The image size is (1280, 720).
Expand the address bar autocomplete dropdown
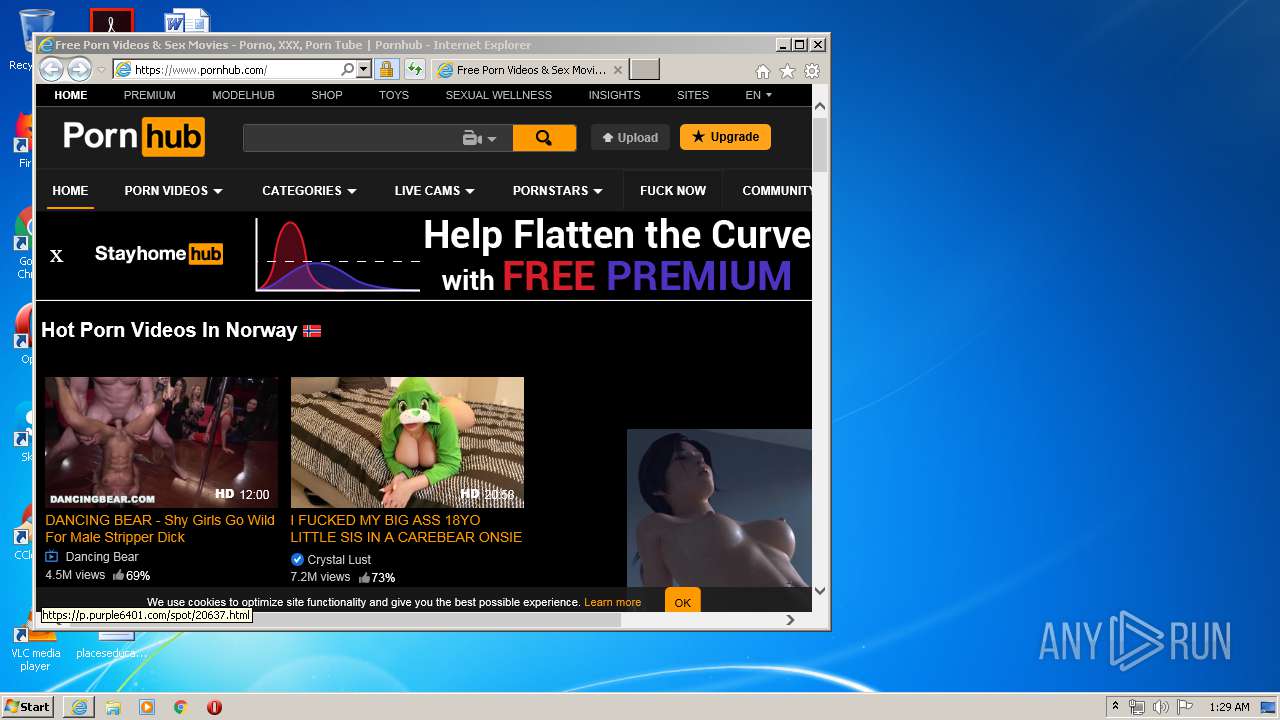(x=363, y=70)
